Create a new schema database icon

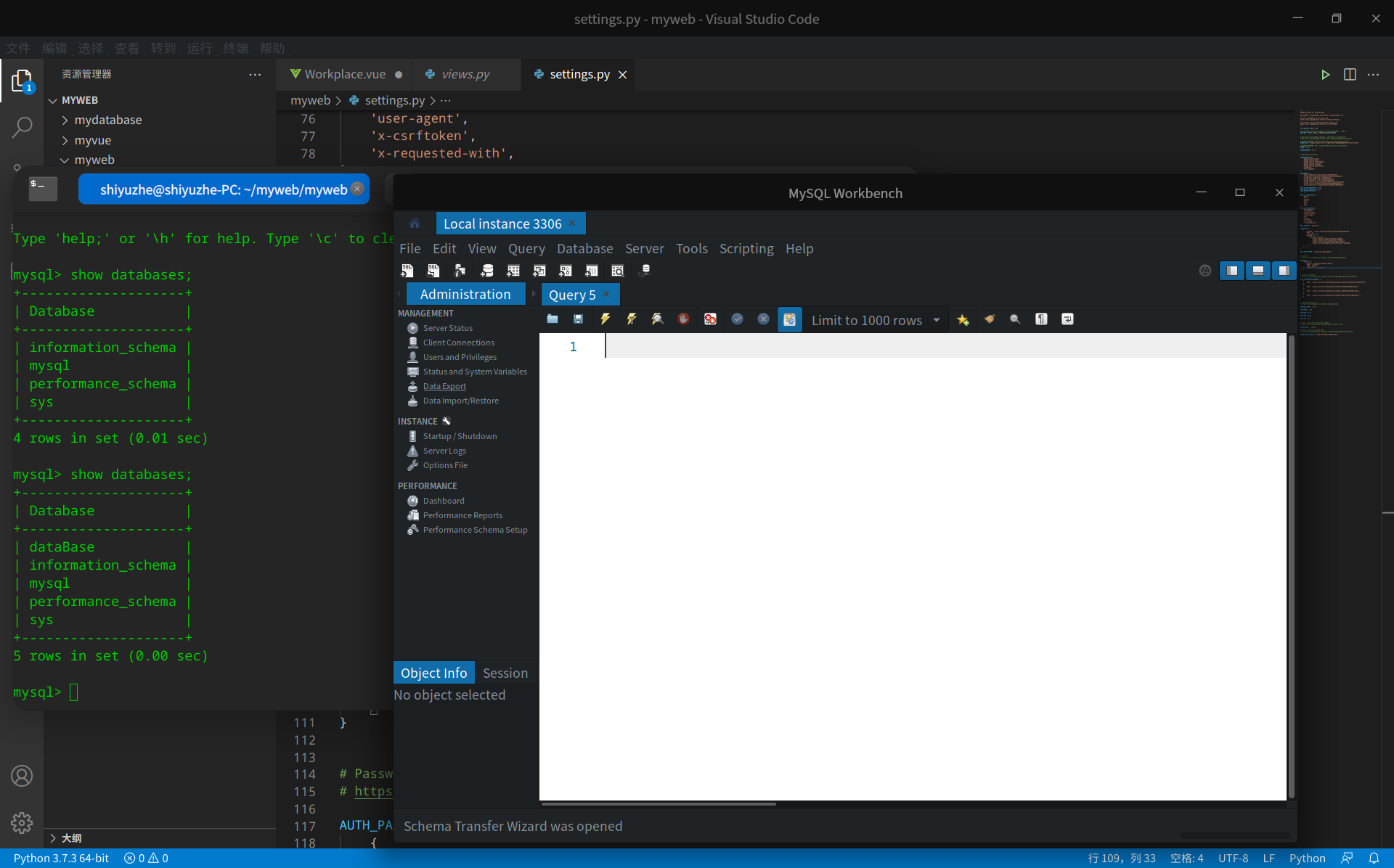coord(487,271)
